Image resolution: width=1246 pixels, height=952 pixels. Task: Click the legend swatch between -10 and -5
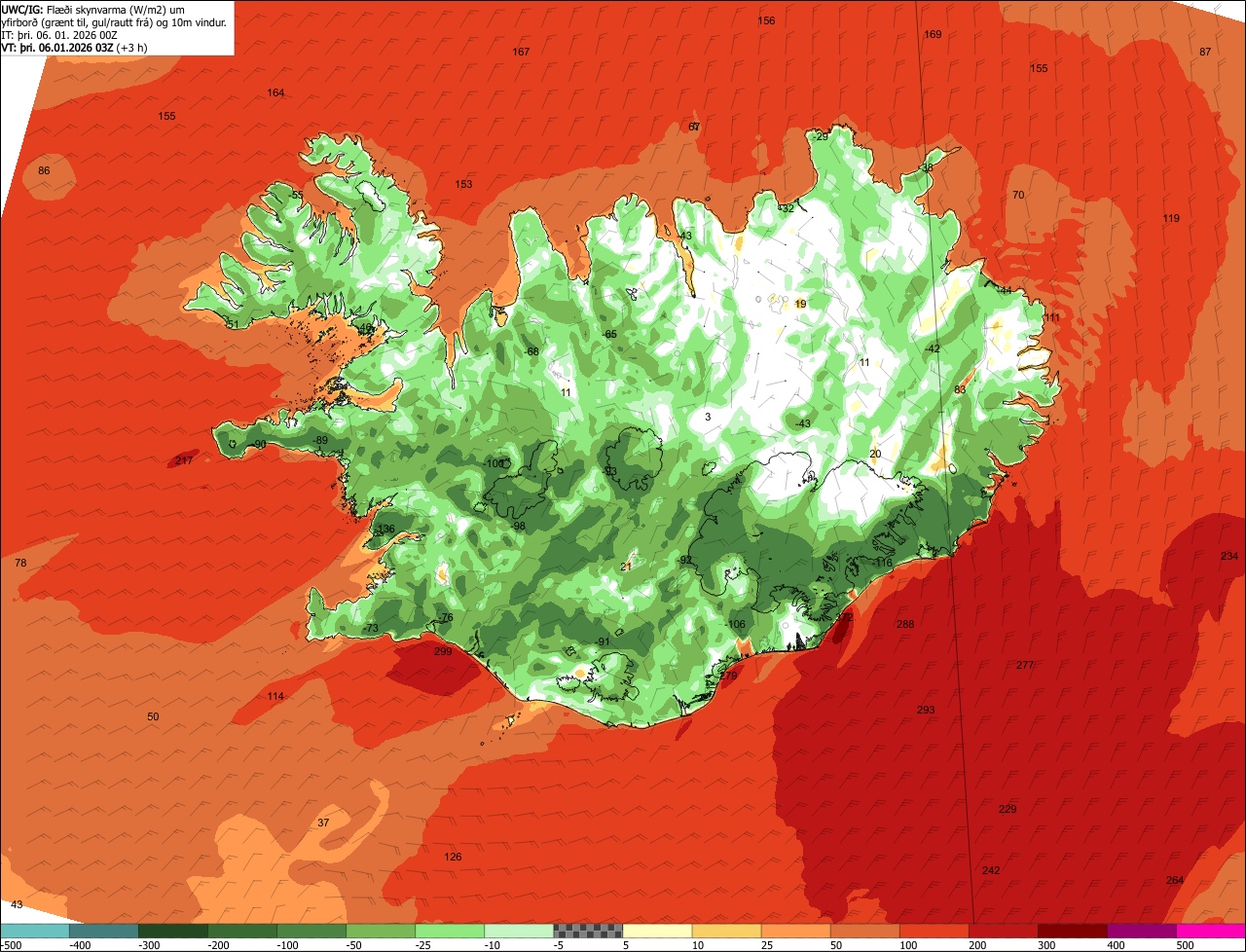(x=519, y=931)
